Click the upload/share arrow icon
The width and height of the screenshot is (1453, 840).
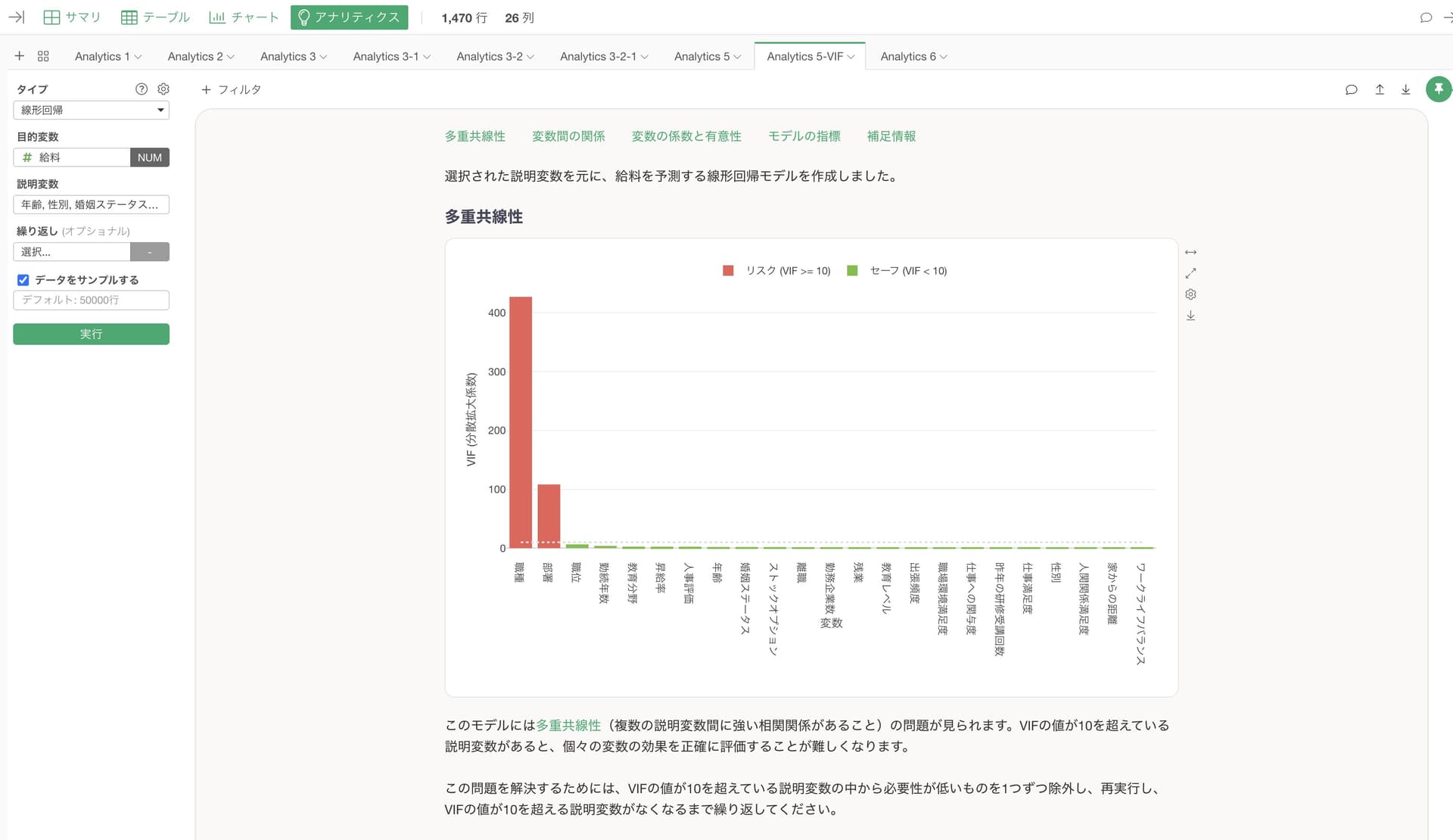click(x=1380, y=89)
